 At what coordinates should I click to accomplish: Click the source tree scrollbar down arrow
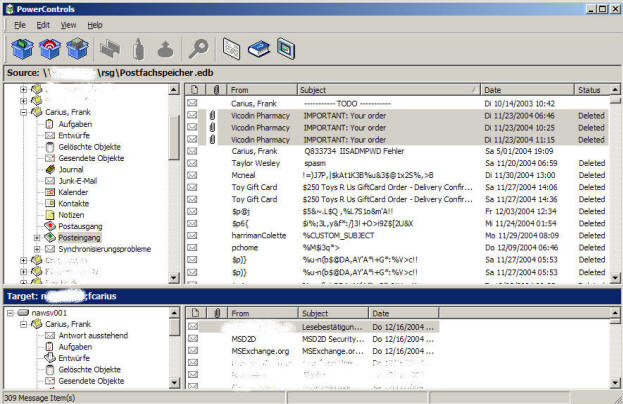pos(174,277)
